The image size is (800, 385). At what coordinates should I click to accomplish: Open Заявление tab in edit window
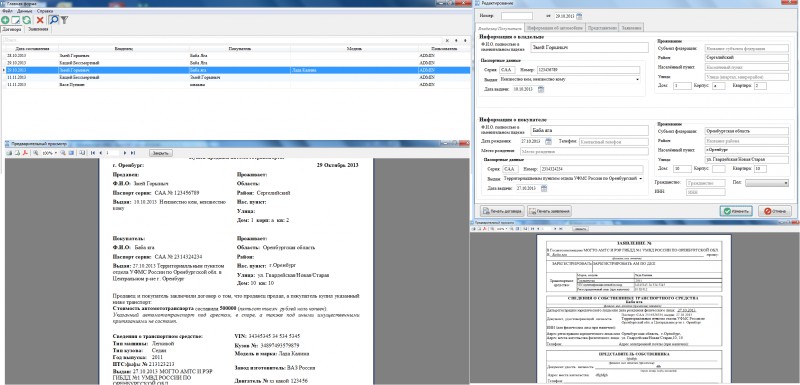632,28
